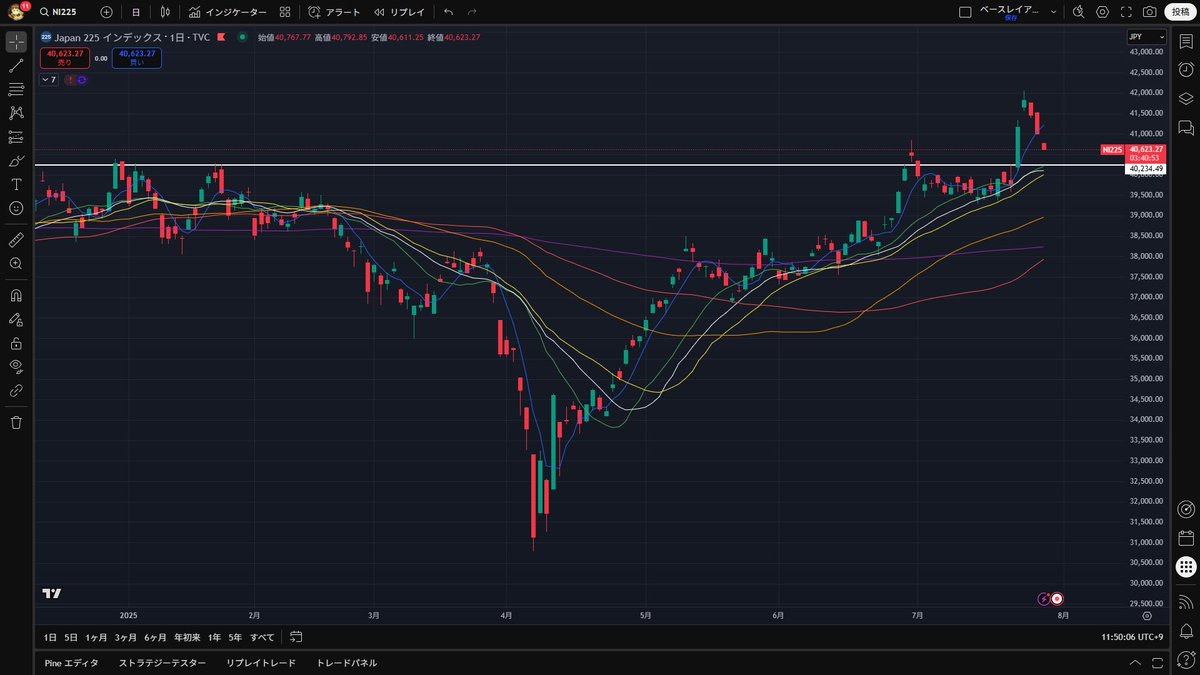Screen dimensions: 1200x675
Task: Open the day timeframe interval dropdown
Action: pyautogui.click(x=136, y=12)
